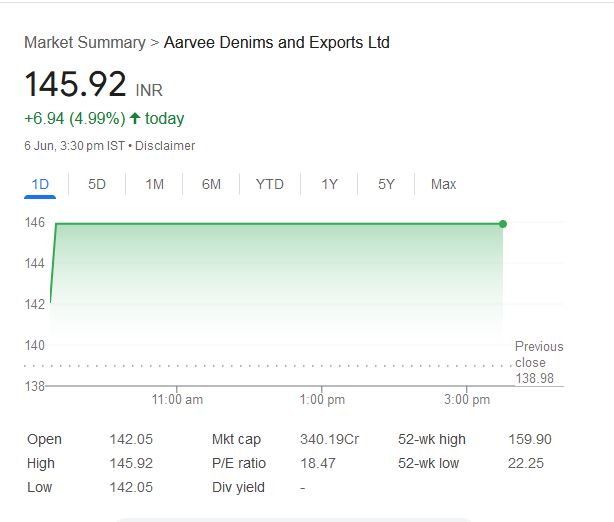The width and height of the screenshot is (614, 522).
Task: Click the 3:00 pm axis label
Action: tap(467, 400)
